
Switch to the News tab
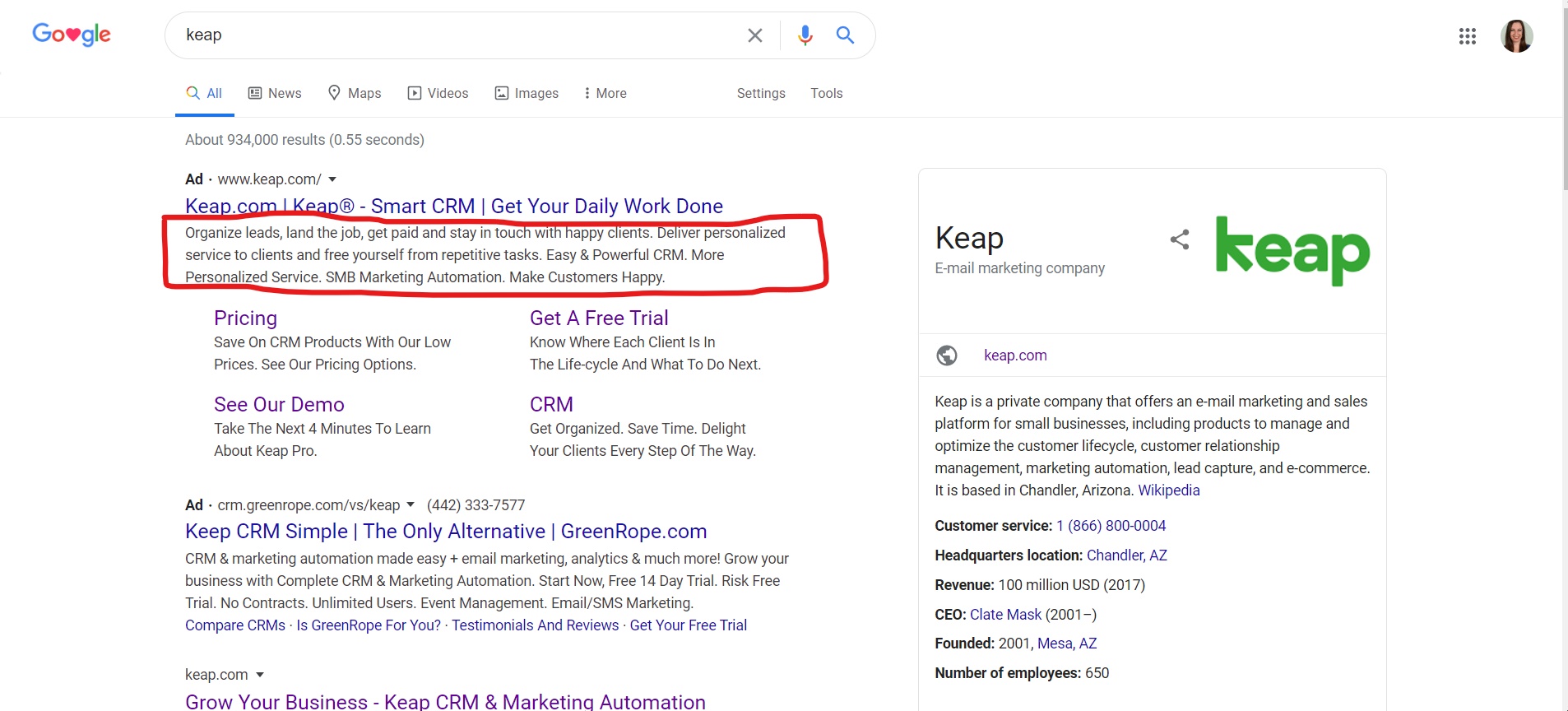[275, 93]
